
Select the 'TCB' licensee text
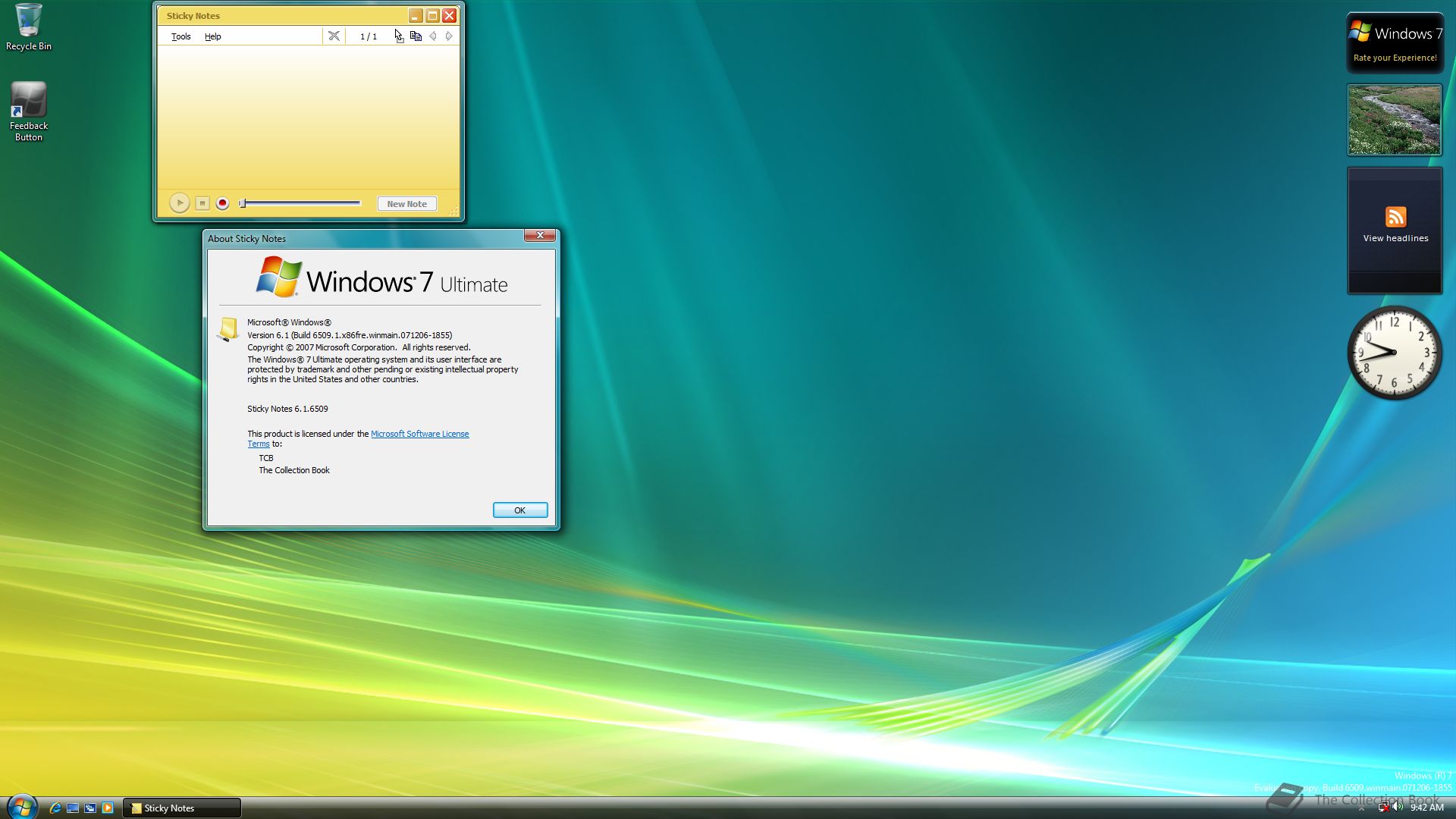266,458
